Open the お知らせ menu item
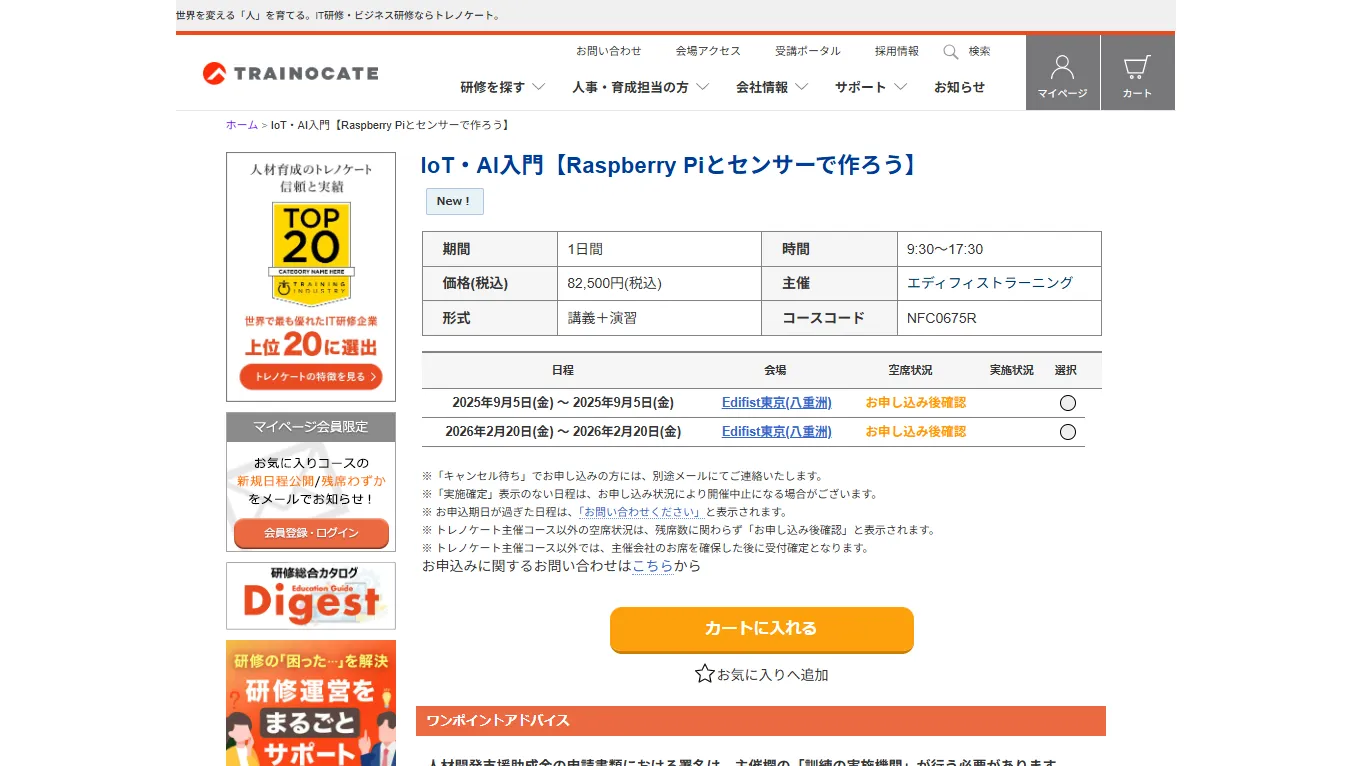The height and width of the screenshot is (766, 1351). click(x=959, y=87)
